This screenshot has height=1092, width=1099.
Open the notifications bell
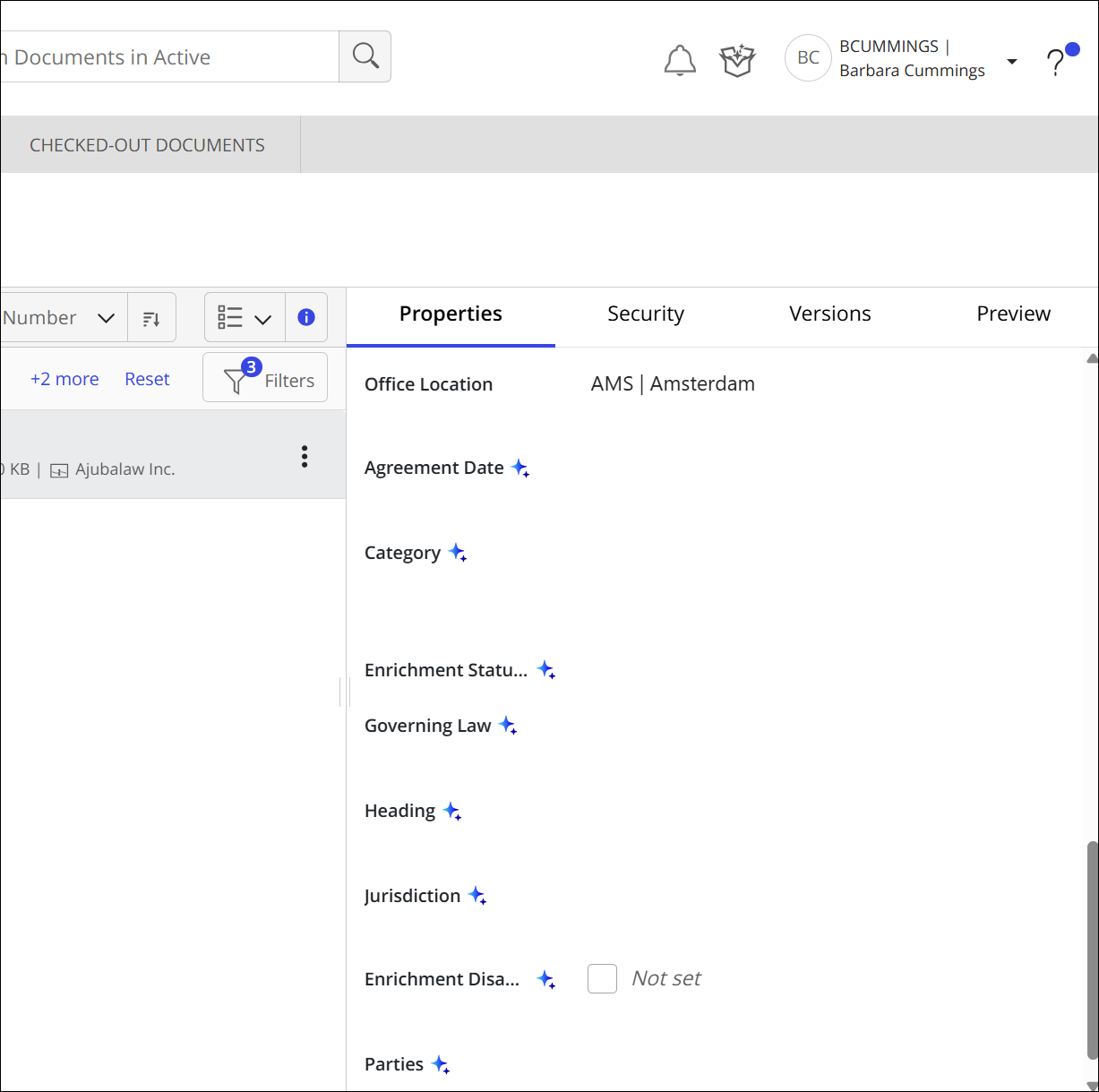click(680, 60)
